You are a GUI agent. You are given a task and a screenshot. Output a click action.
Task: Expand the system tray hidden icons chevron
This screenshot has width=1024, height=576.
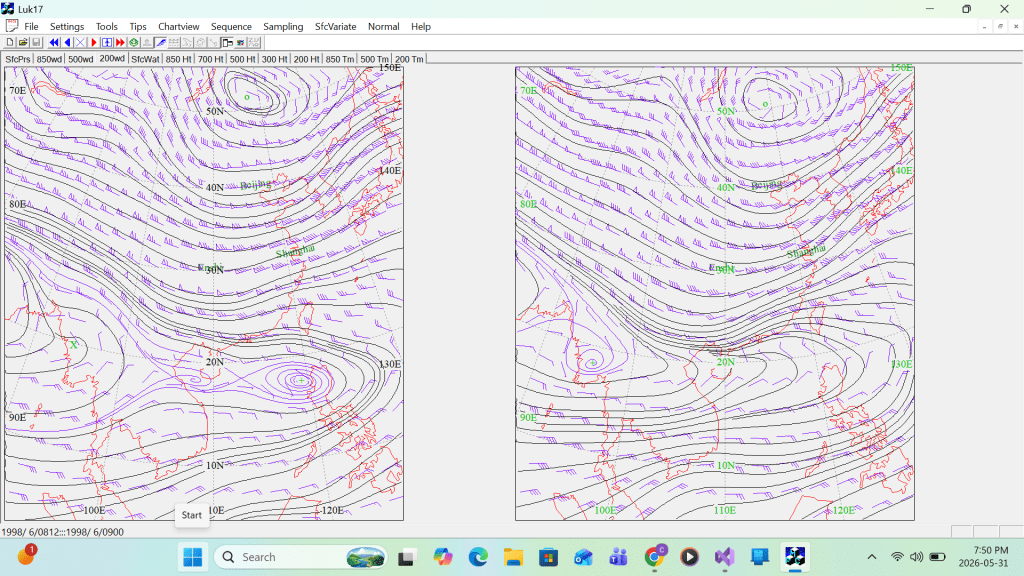872,557
